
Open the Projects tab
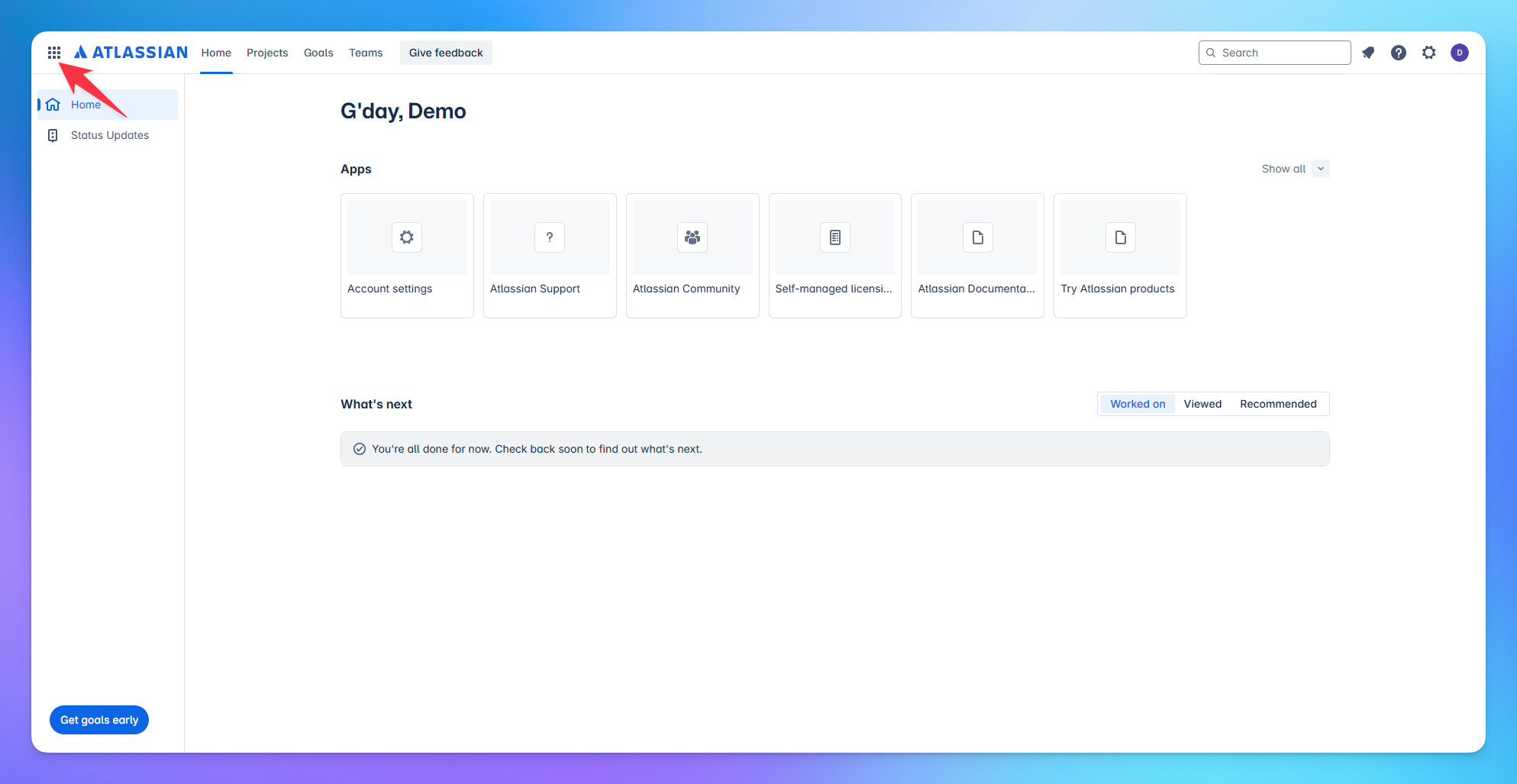point(267,53)
